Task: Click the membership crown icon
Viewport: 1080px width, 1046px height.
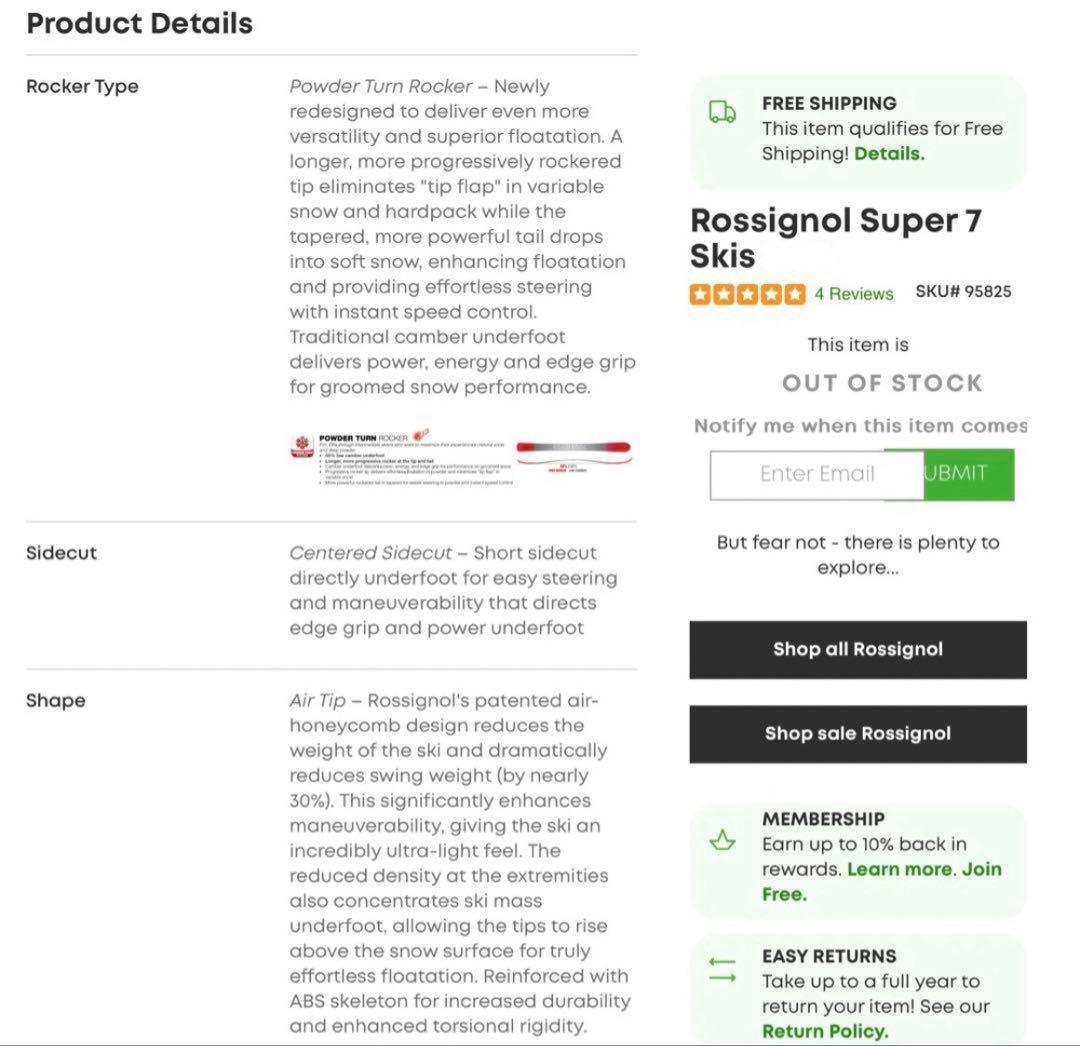Action: (722, 842)
